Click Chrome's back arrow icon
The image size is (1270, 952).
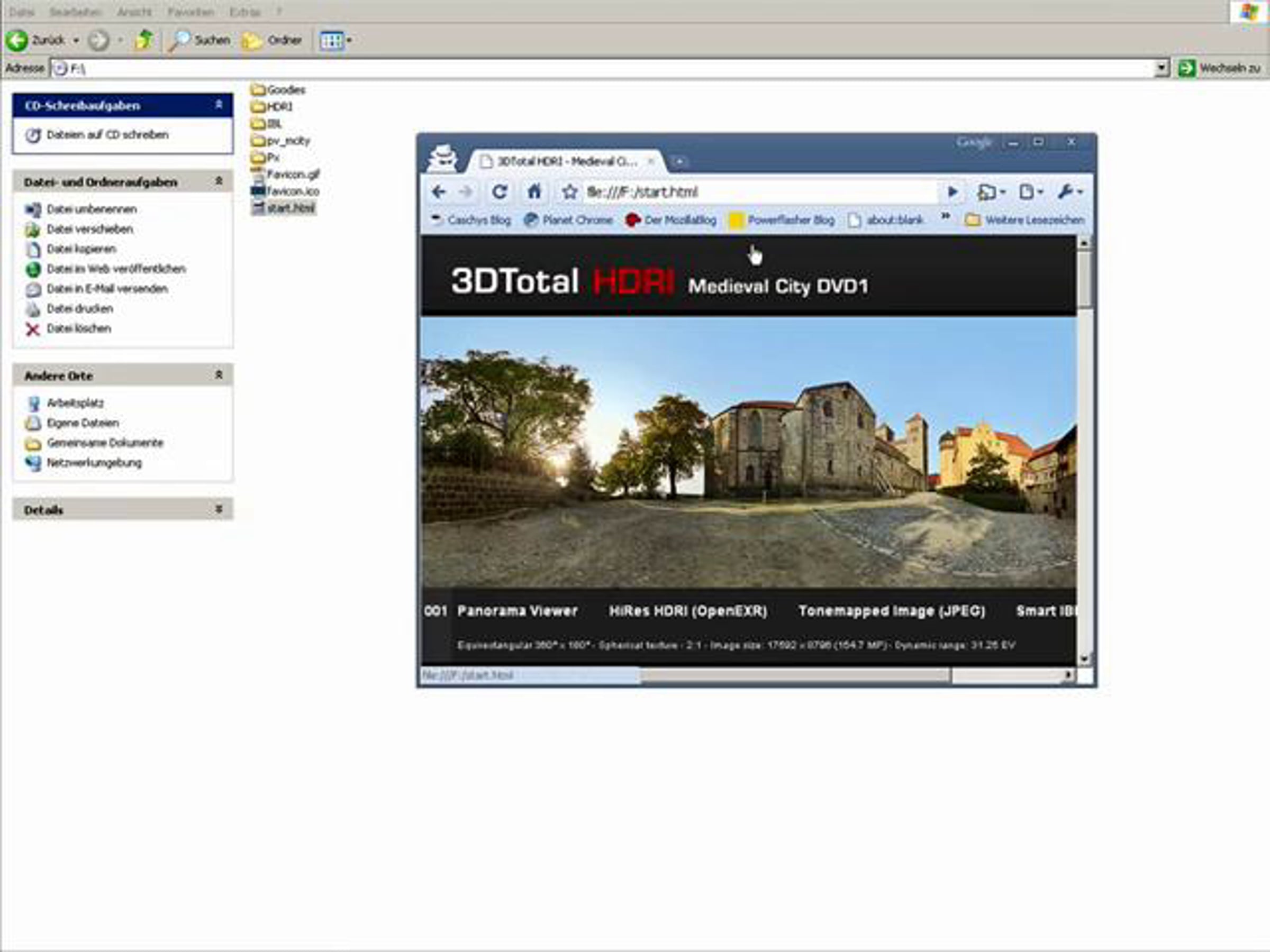click(439, 191)
